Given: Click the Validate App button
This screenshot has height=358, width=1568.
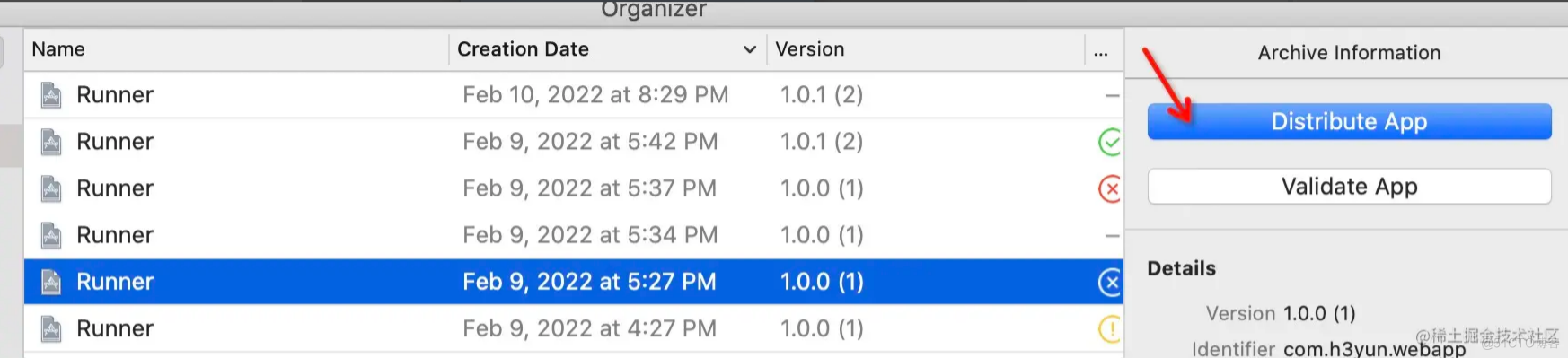Looking at the screenshot, I should tap(1349, 187).
